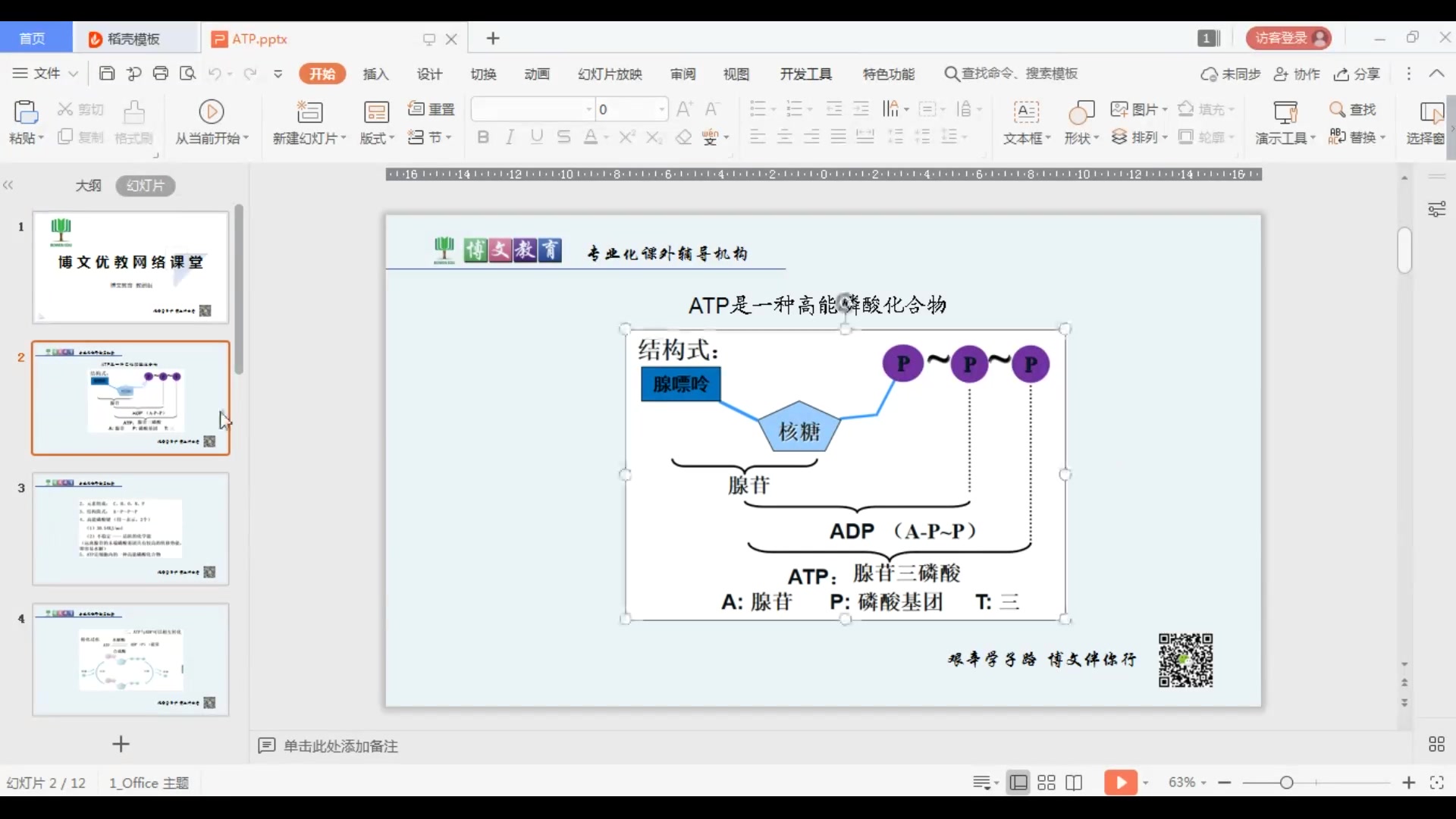Image resolution: width=1456 pixels, height=819 pixels.
Task: Click the Cut scissors icon
Action: [x=65, y=109]
